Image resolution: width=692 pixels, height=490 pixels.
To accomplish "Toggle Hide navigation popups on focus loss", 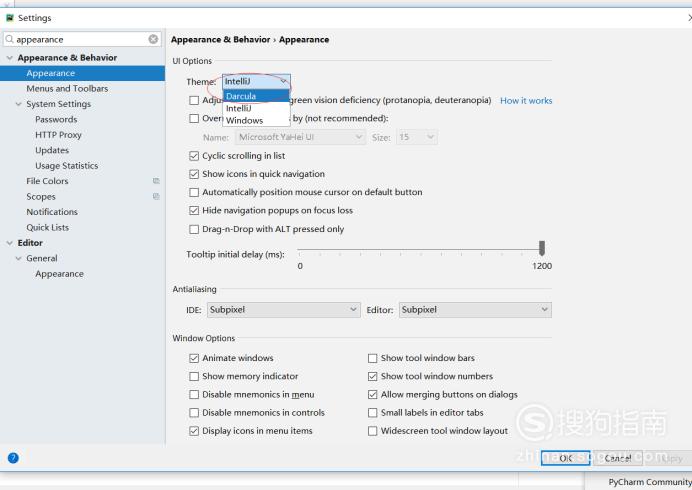I will click(x=194, y=211).
